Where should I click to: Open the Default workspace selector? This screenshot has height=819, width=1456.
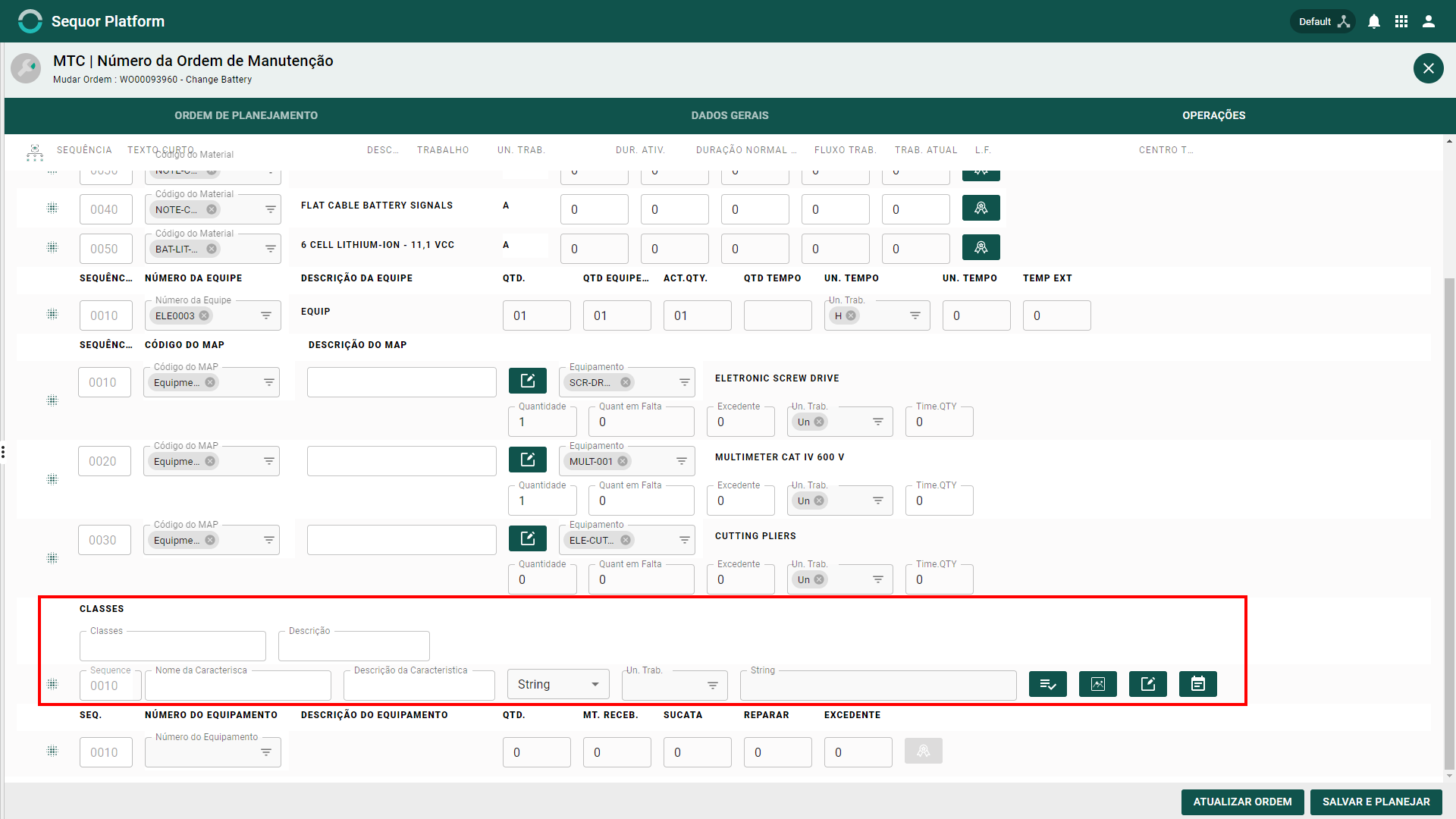(x=1323, y=21)
